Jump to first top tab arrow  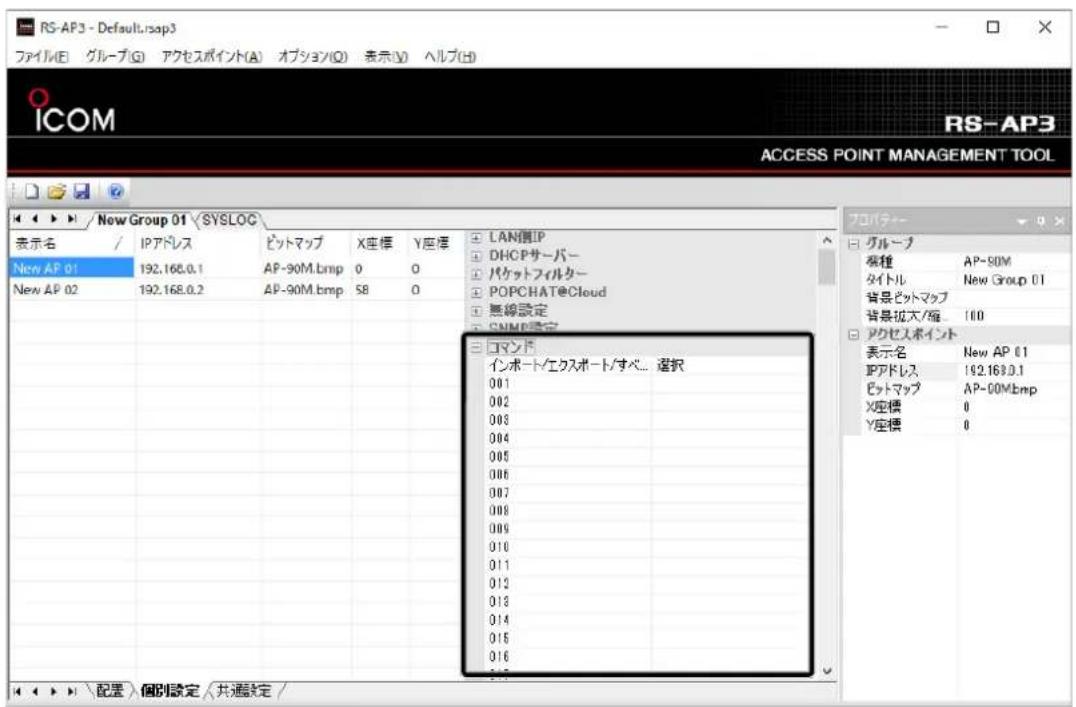pyautogui.click(x=18, y=220)
